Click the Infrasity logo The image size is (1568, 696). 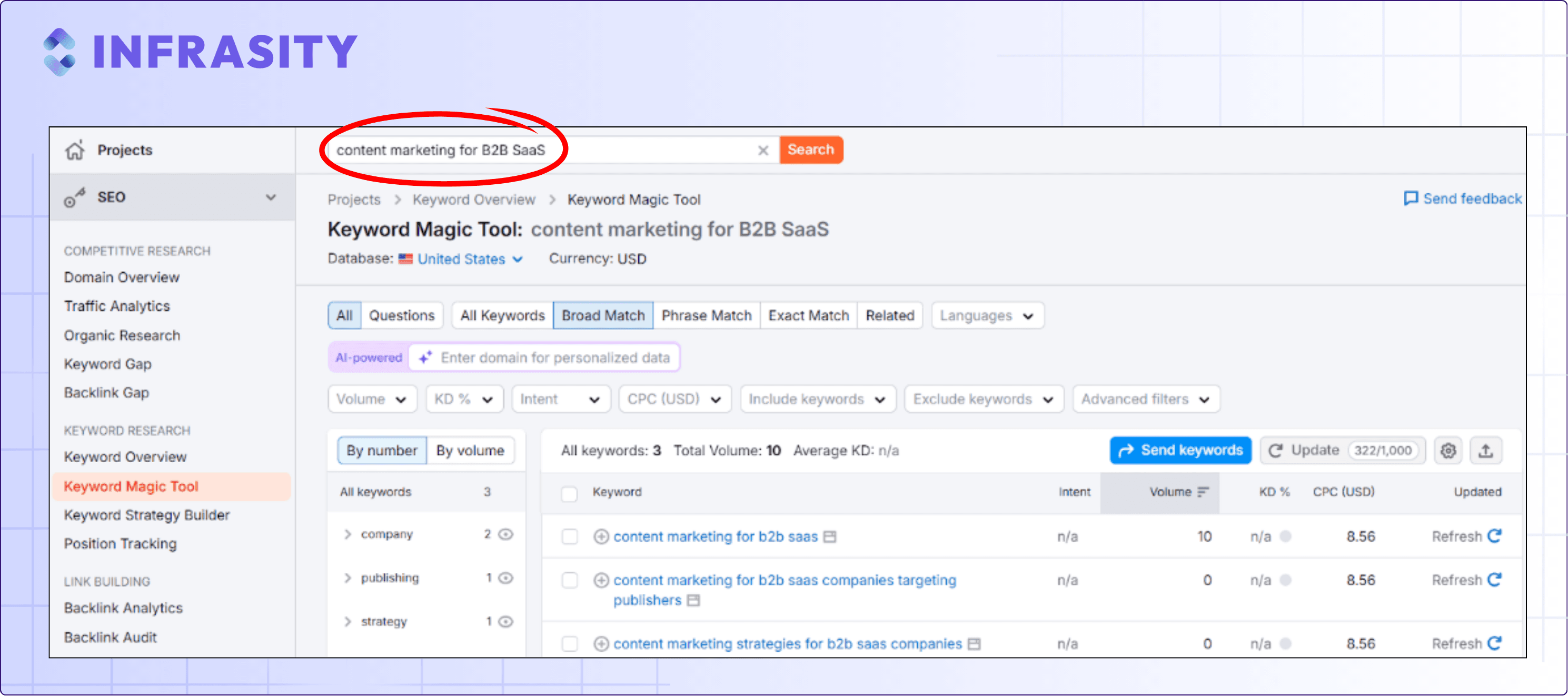coord(200,52)
